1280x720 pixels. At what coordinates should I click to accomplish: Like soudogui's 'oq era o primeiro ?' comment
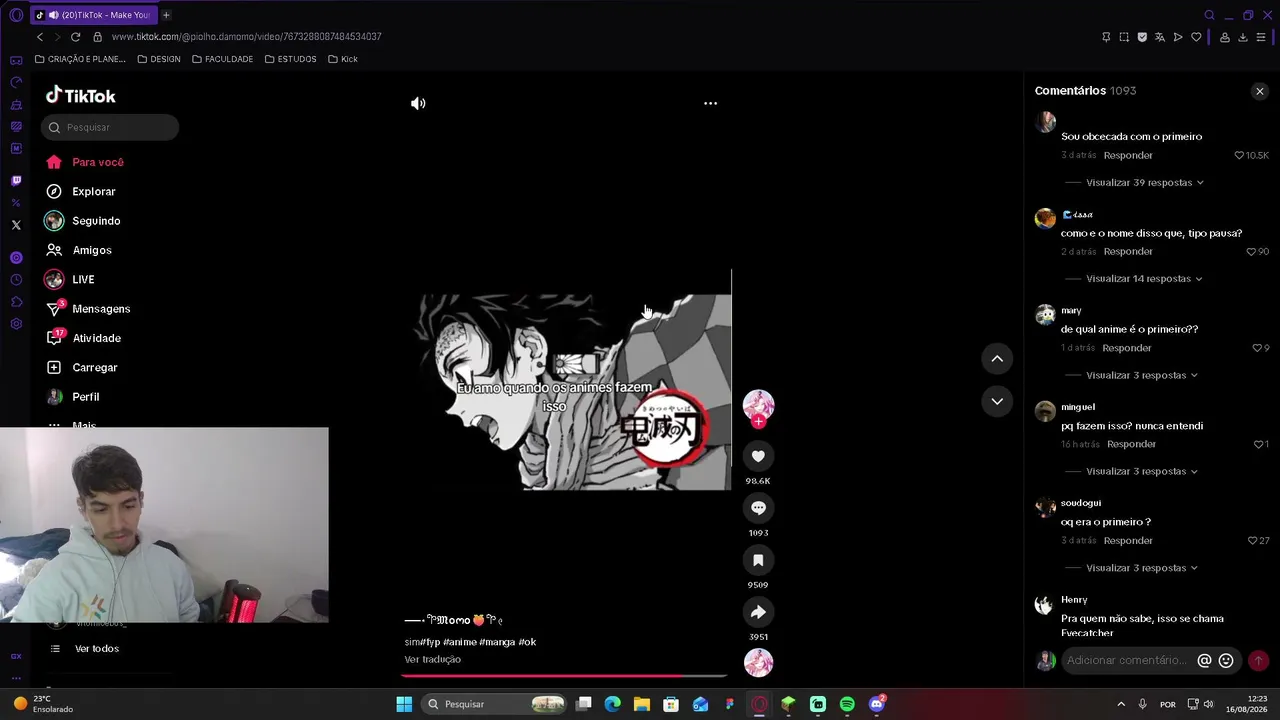1253,541
